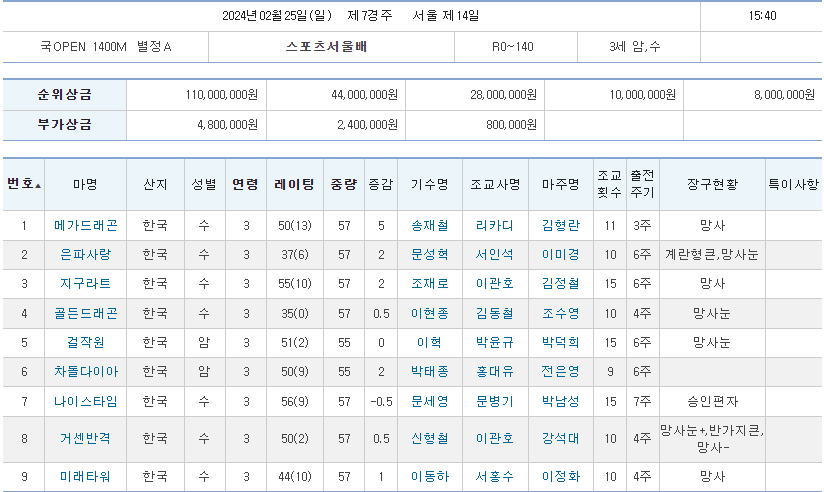This screenshot has height=492, width=824.
Task: Open horse link 거센반격
Action: point(86,438)
